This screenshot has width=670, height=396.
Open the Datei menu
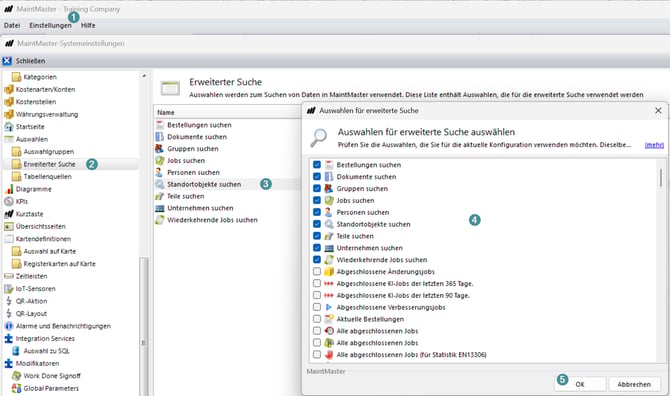pos(12,25)
